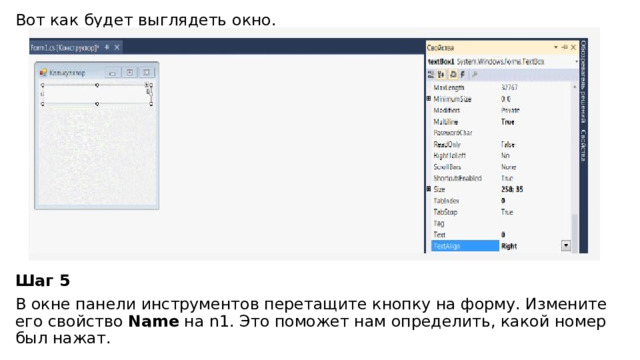Select the TabStop property name
This screenshot has width=640, height=360.
coord(445,212)
